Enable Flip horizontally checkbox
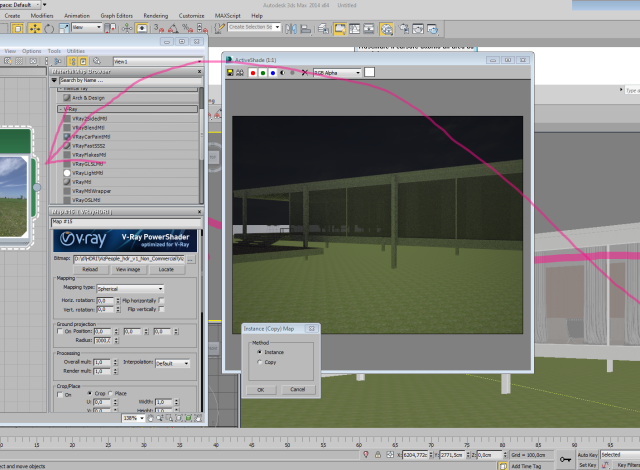The height and width of the screenshot is (470, 640). [161, 300]
